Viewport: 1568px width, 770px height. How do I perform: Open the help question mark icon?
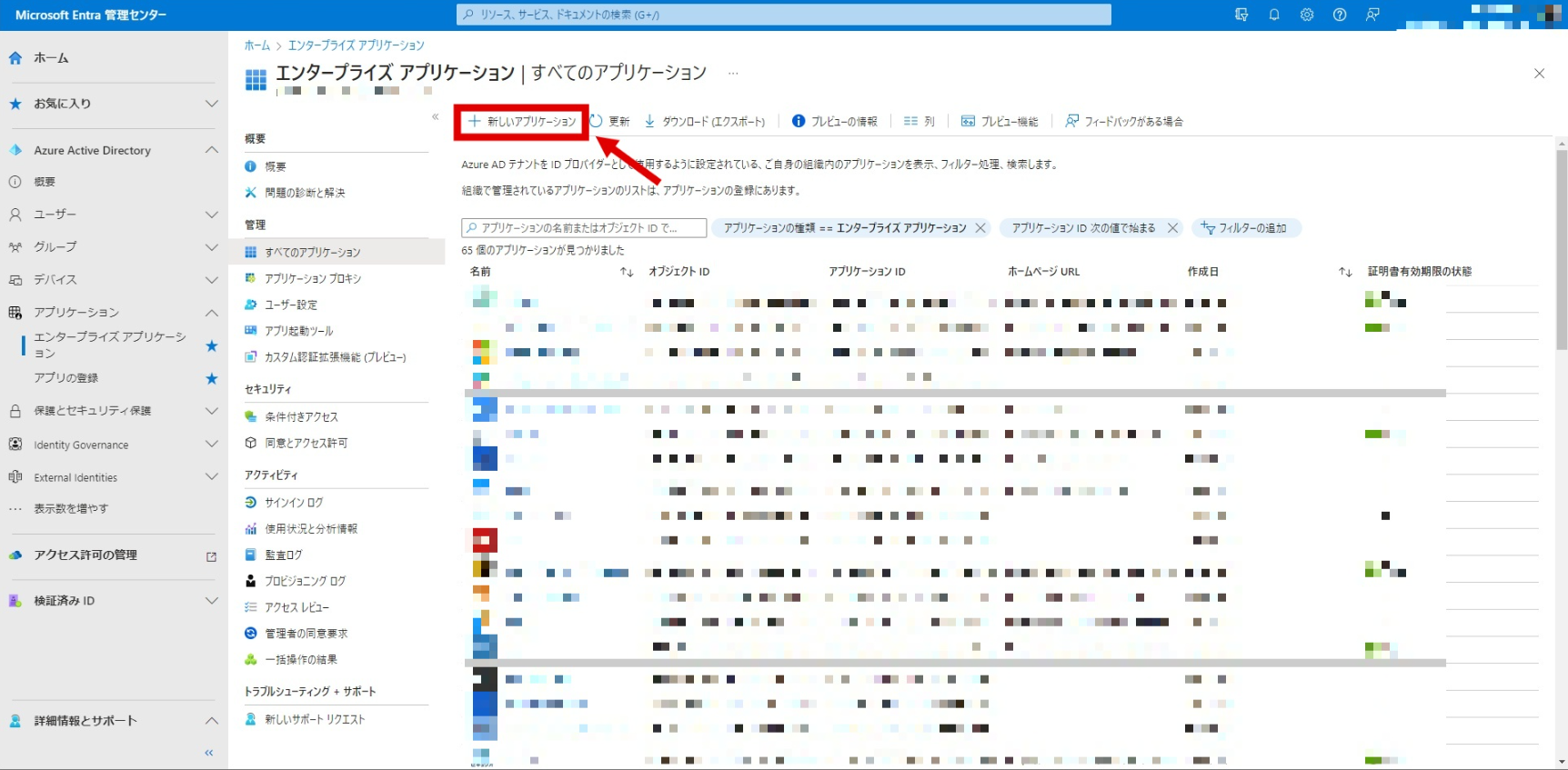[x=1340, y=15]
